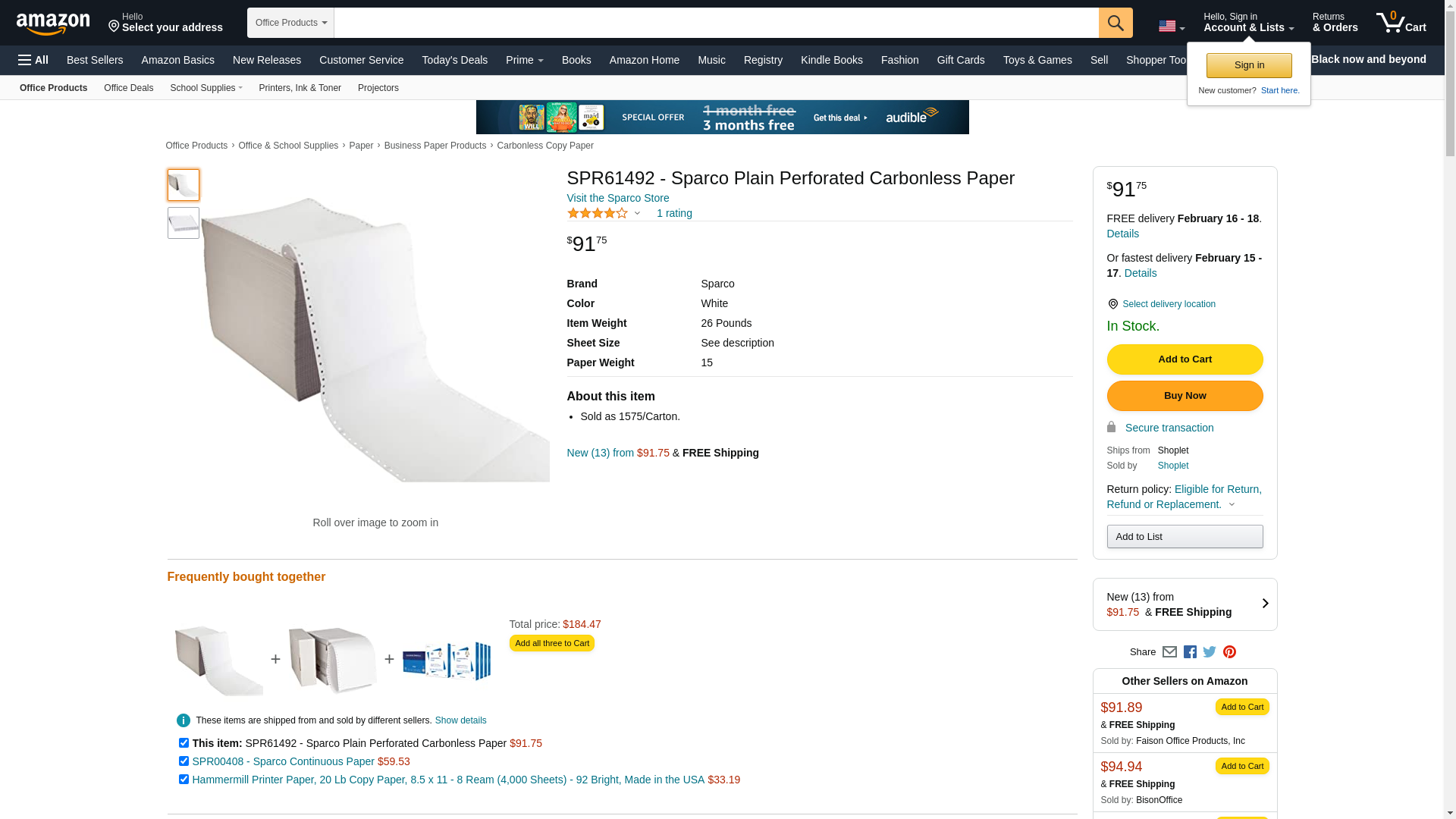Go to Amazon home via logo

pos(53,24)
